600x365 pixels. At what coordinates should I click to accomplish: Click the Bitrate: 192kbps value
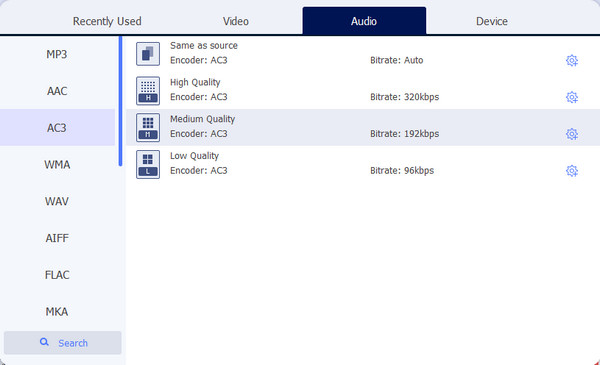coord(404,134)
